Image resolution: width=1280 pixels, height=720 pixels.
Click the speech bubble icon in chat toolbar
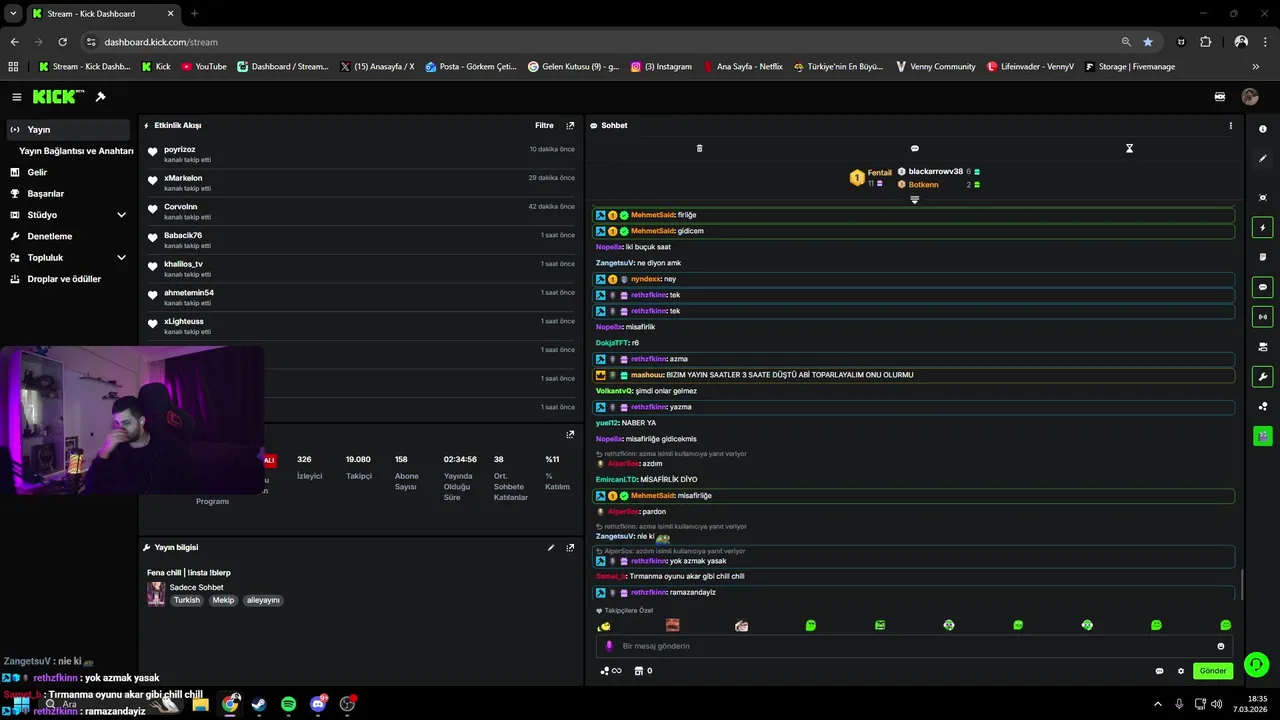pyautogui.click(x=914, y=148)
